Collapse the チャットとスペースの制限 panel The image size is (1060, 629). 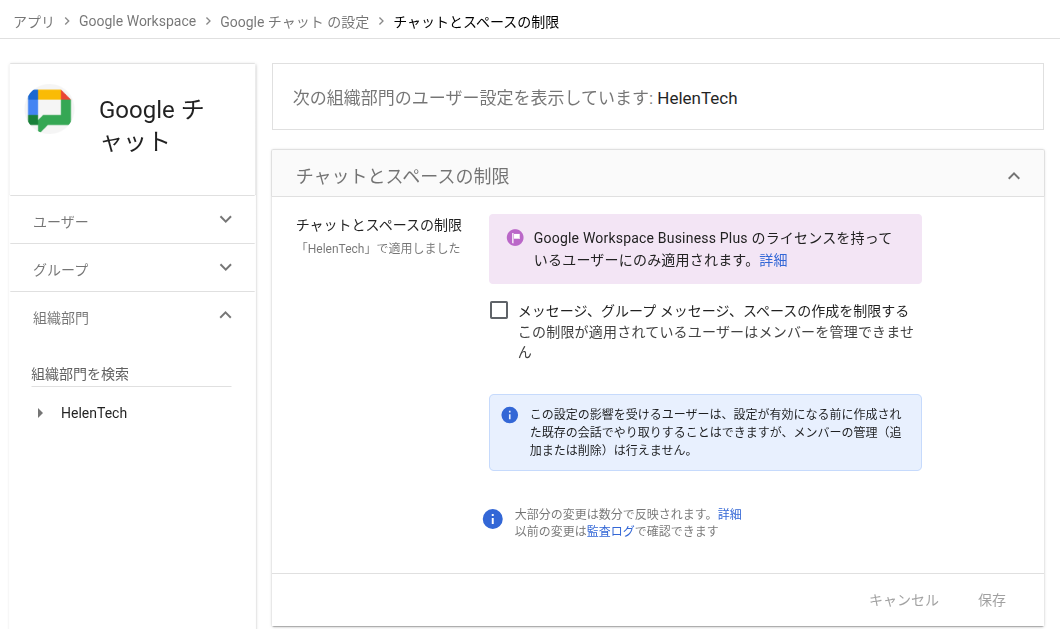(x=1013, y=176)
